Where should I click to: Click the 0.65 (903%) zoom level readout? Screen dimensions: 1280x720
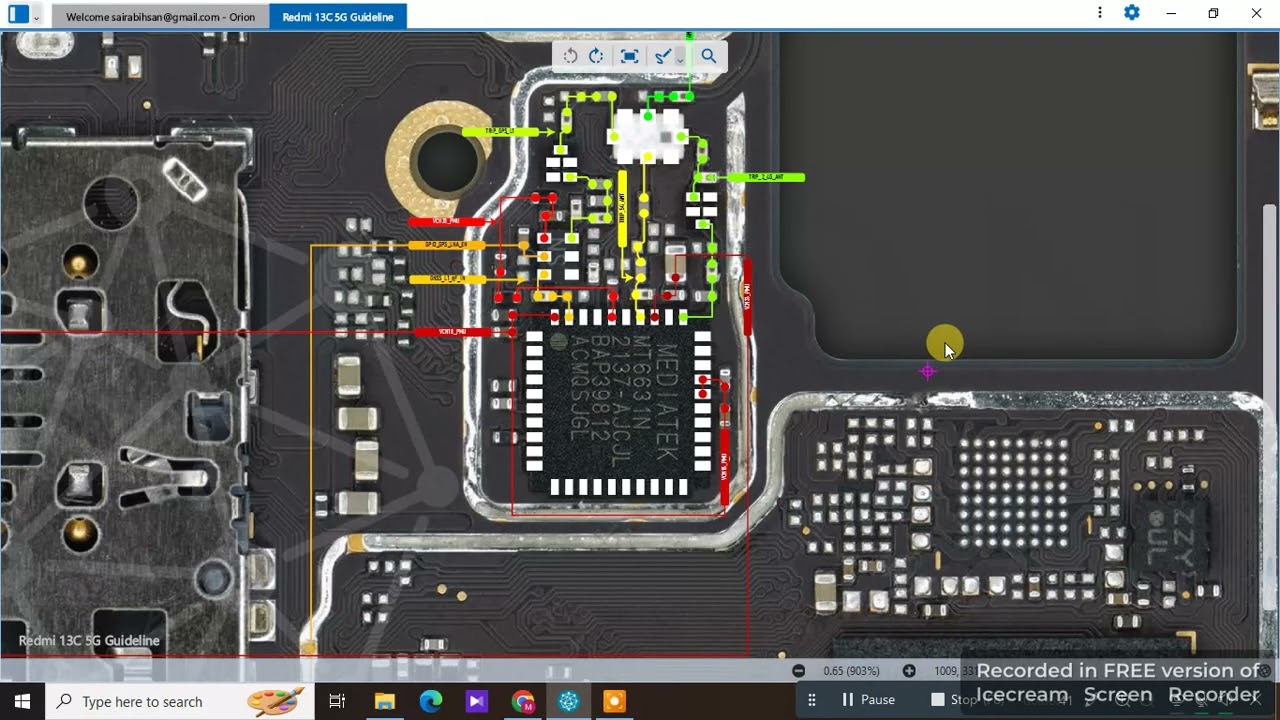[852, 671]
